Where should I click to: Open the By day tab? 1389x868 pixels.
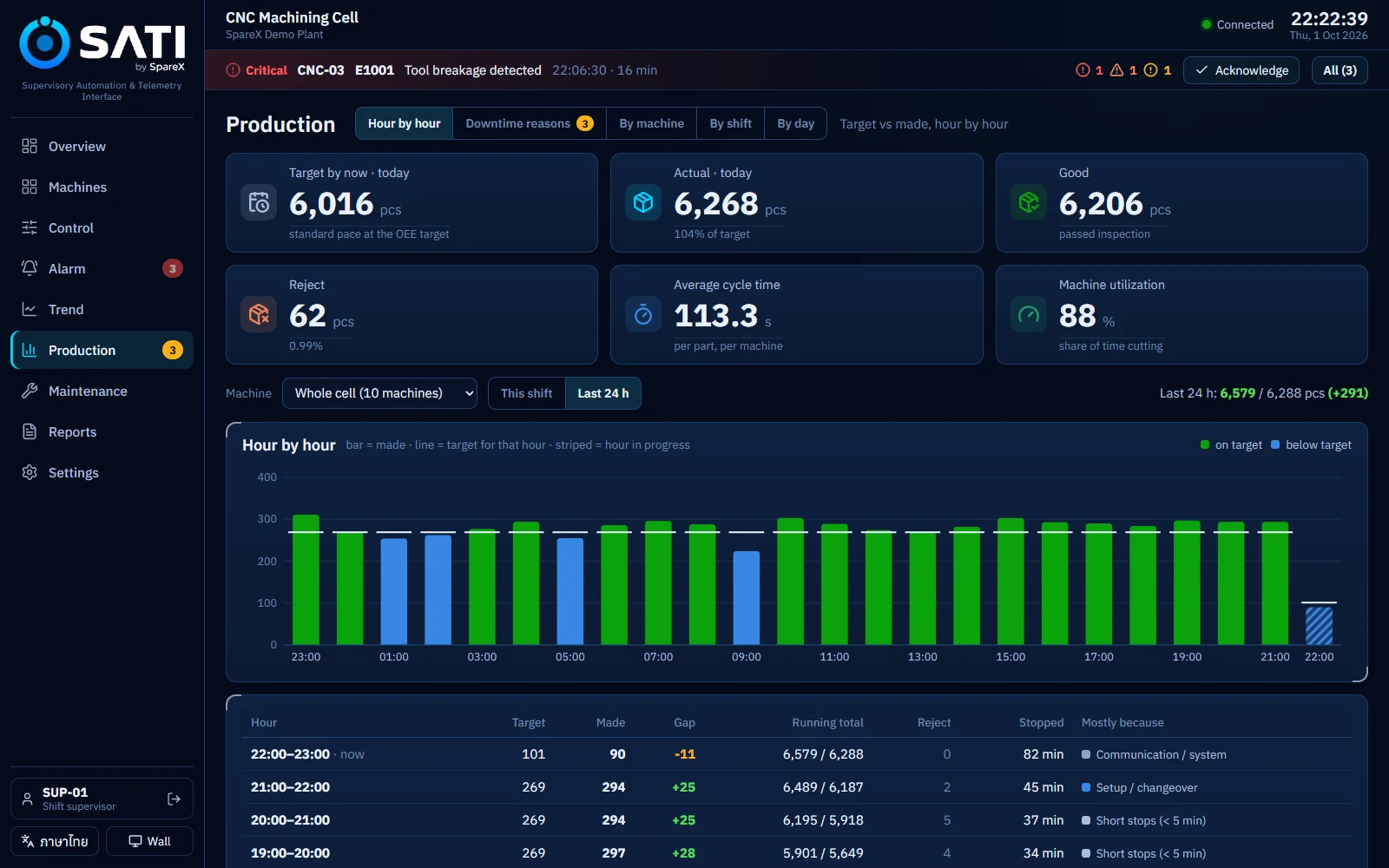796,123
